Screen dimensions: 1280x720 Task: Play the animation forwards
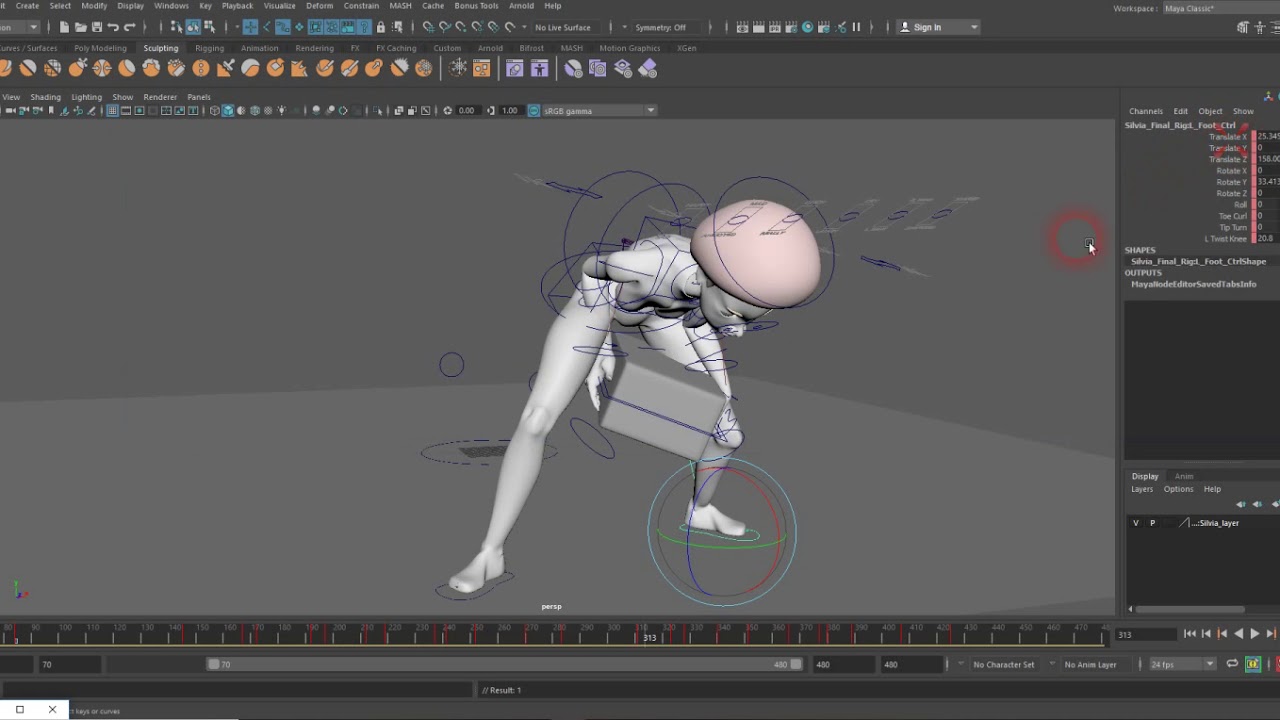coord(1255,634)
